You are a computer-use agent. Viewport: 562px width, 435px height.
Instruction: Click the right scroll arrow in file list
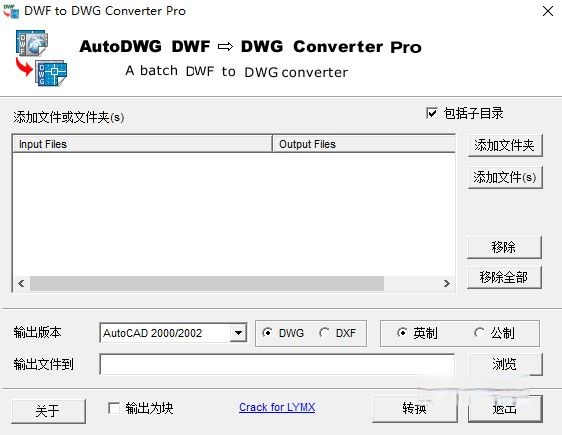click(x=447, y=283)
